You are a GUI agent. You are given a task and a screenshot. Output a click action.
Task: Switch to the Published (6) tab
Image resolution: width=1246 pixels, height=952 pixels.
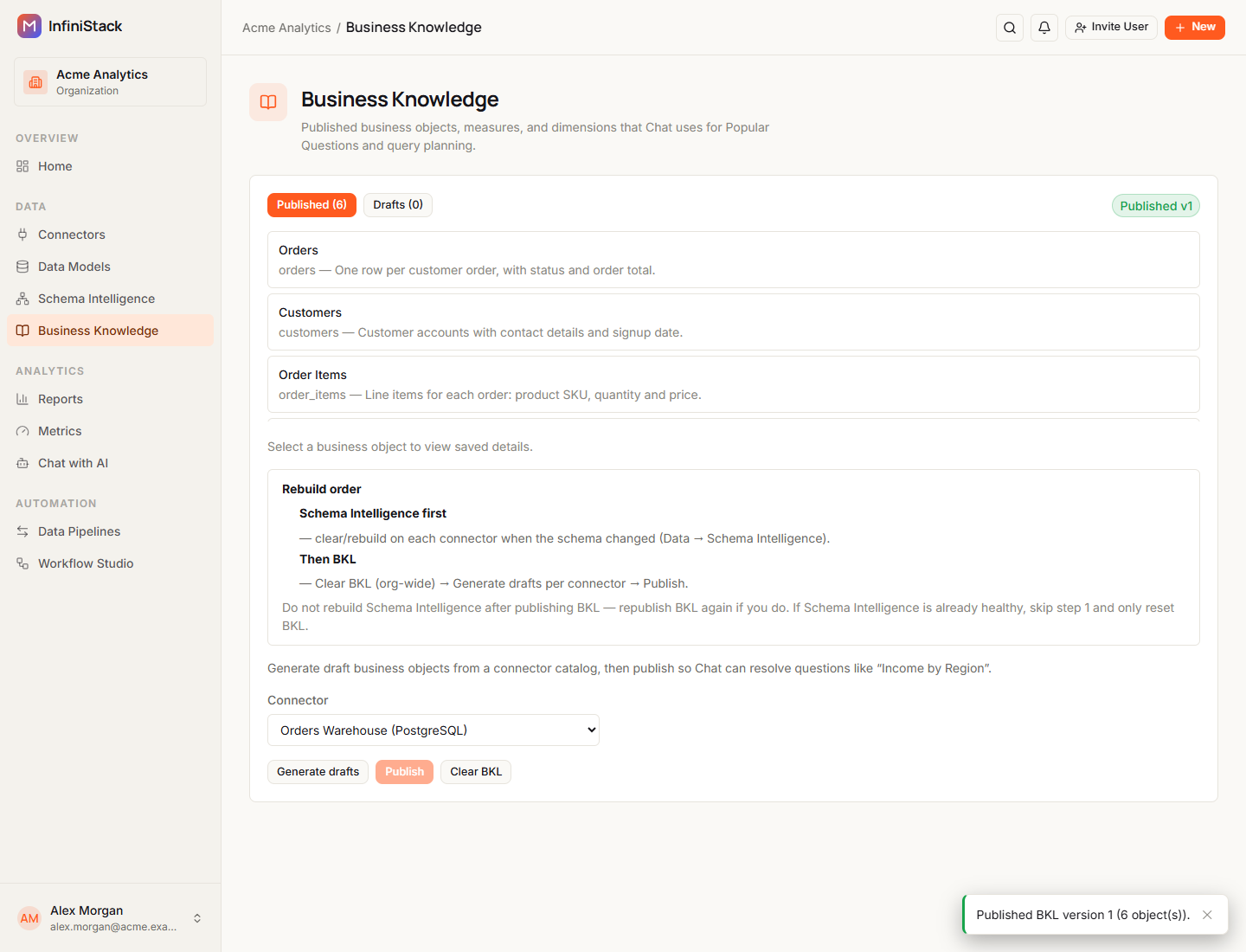pos(311,205)
